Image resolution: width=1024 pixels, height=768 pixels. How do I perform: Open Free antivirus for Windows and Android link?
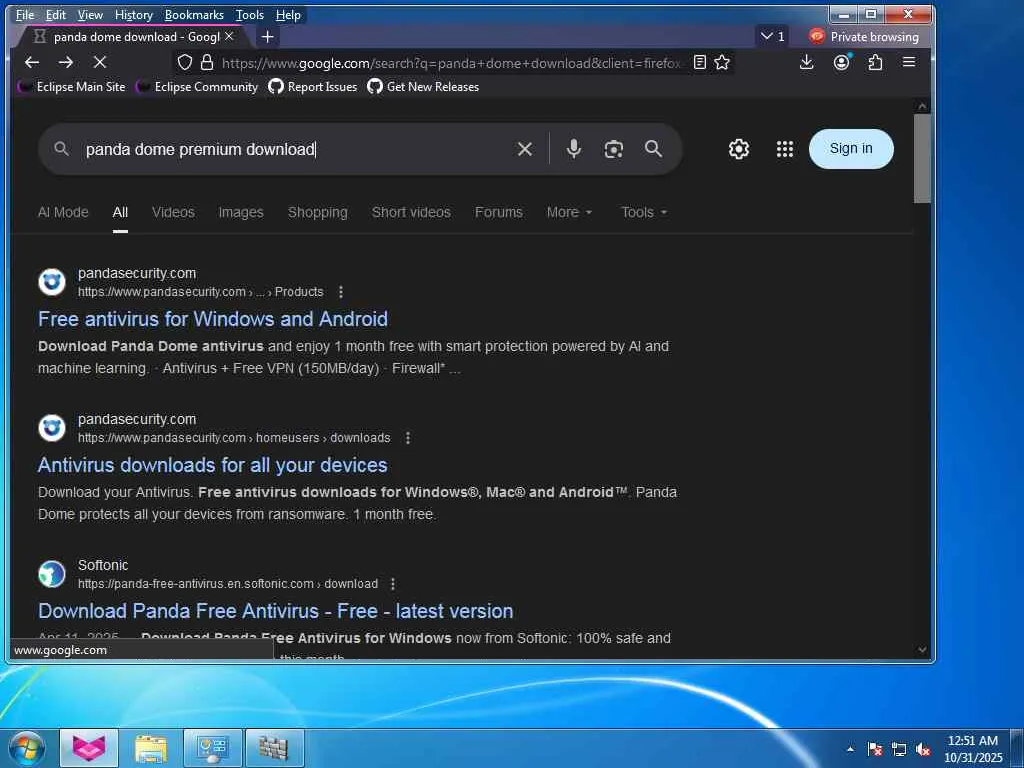(x=213, y=319)
